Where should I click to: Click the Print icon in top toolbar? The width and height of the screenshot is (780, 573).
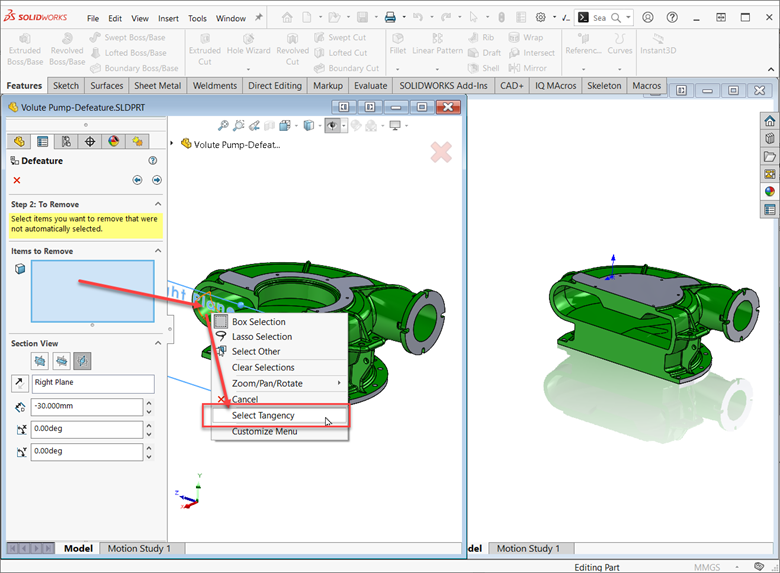[390, 18]
